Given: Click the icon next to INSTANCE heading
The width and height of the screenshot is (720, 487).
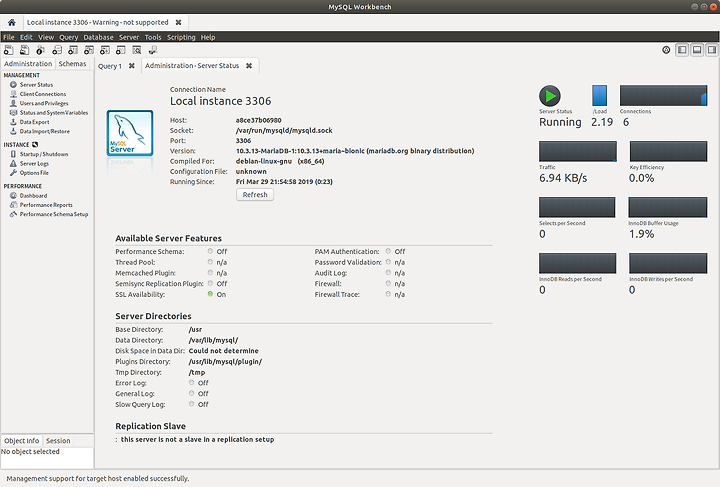Looking at the screenshot, I should 35,145.
